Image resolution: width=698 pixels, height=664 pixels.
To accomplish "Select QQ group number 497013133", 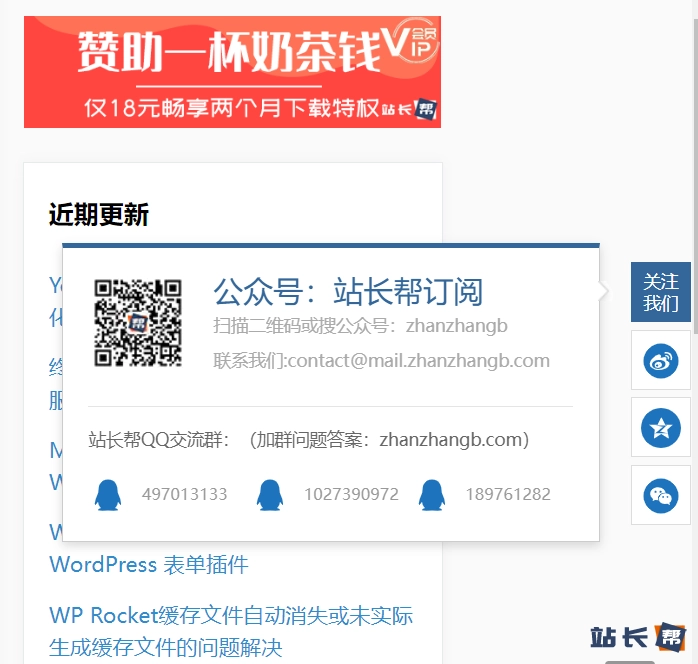I will tap(184, 495).
